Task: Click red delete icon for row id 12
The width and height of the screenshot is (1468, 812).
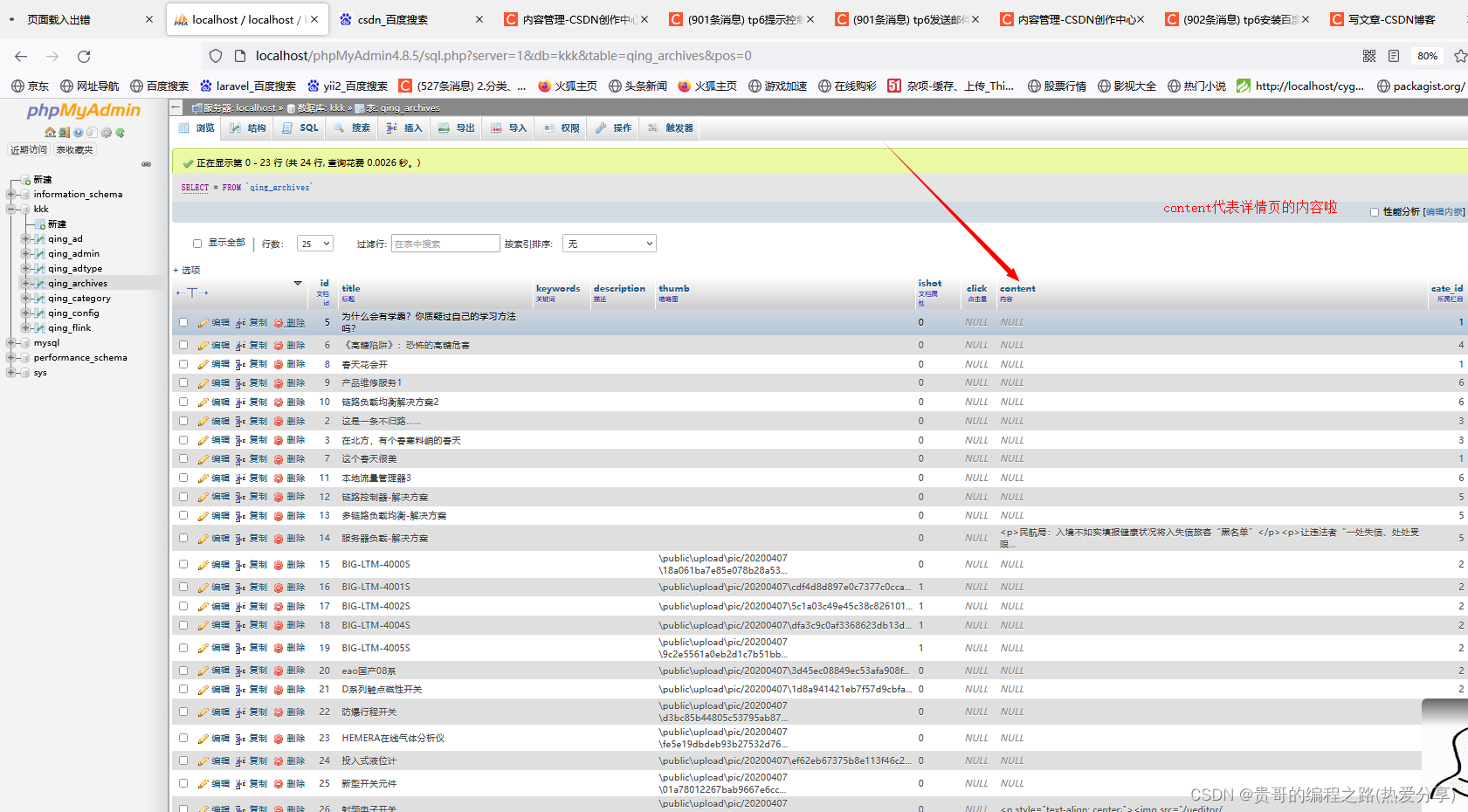Action: point(279,497)
